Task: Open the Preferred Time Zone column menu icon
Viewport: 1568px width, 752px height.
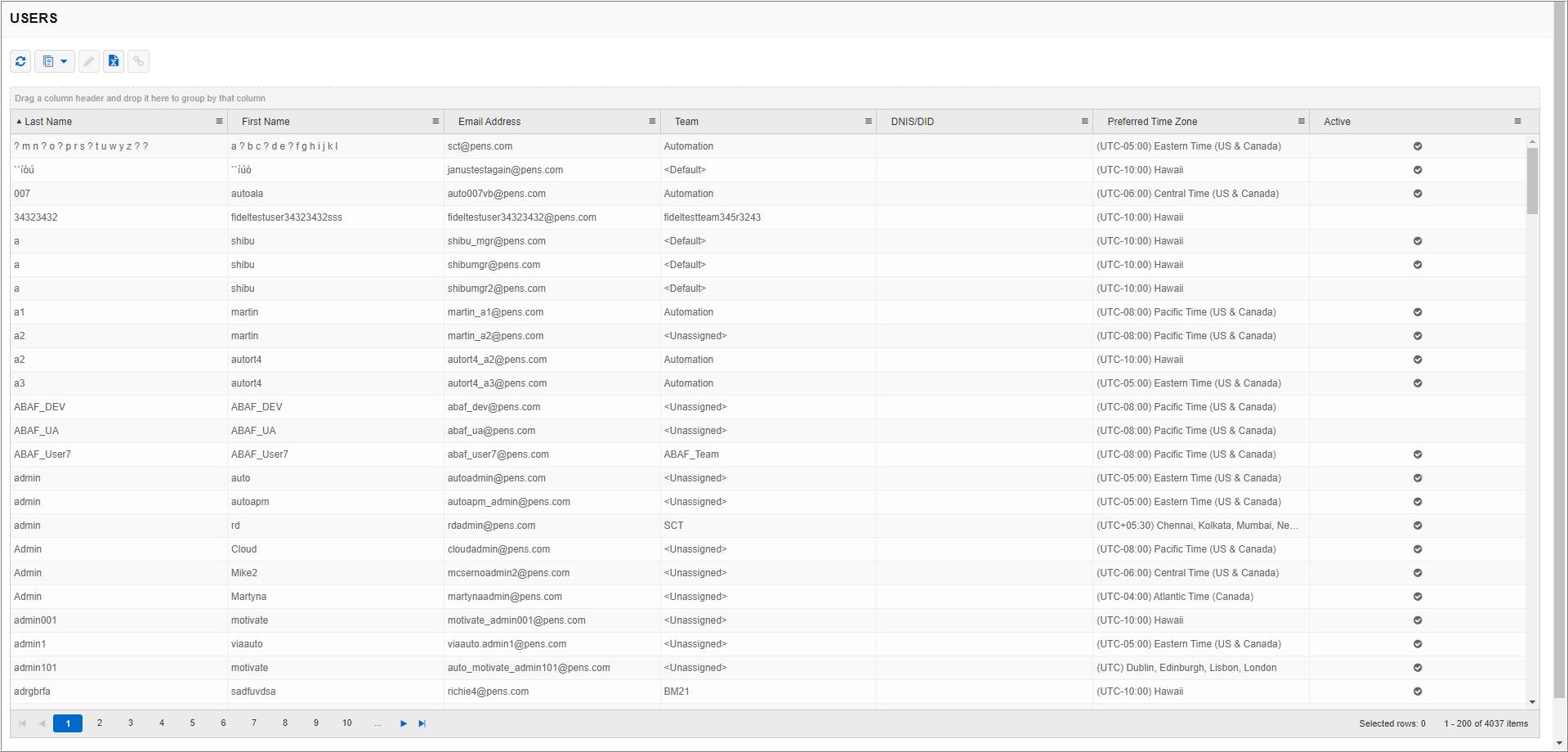Action: [1301, 121]
